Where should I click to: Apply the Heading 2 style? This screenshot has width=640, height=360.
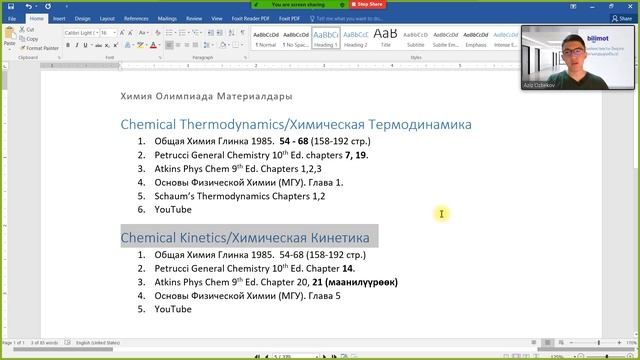356,38
